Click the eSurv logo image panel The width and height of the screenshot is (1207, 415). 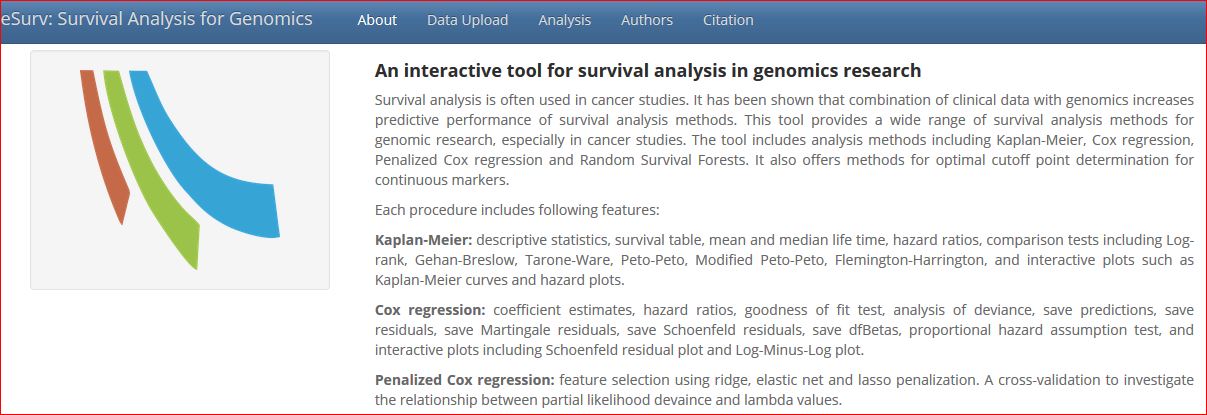click(180, 170)
